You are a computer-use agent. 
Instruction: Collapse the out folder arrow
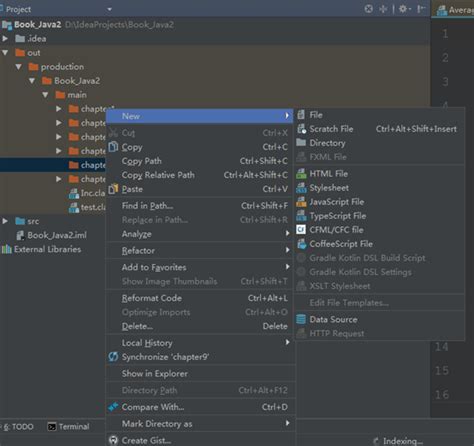[5, 53]
